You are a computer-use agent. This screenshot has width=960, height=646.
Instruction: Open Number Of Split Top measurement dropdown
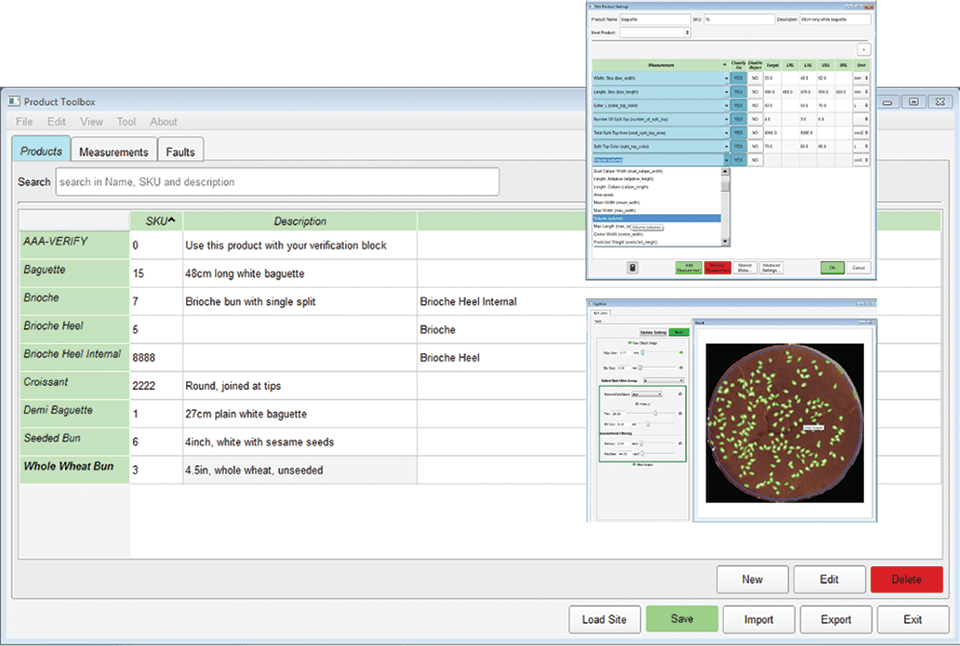(727, 119)
